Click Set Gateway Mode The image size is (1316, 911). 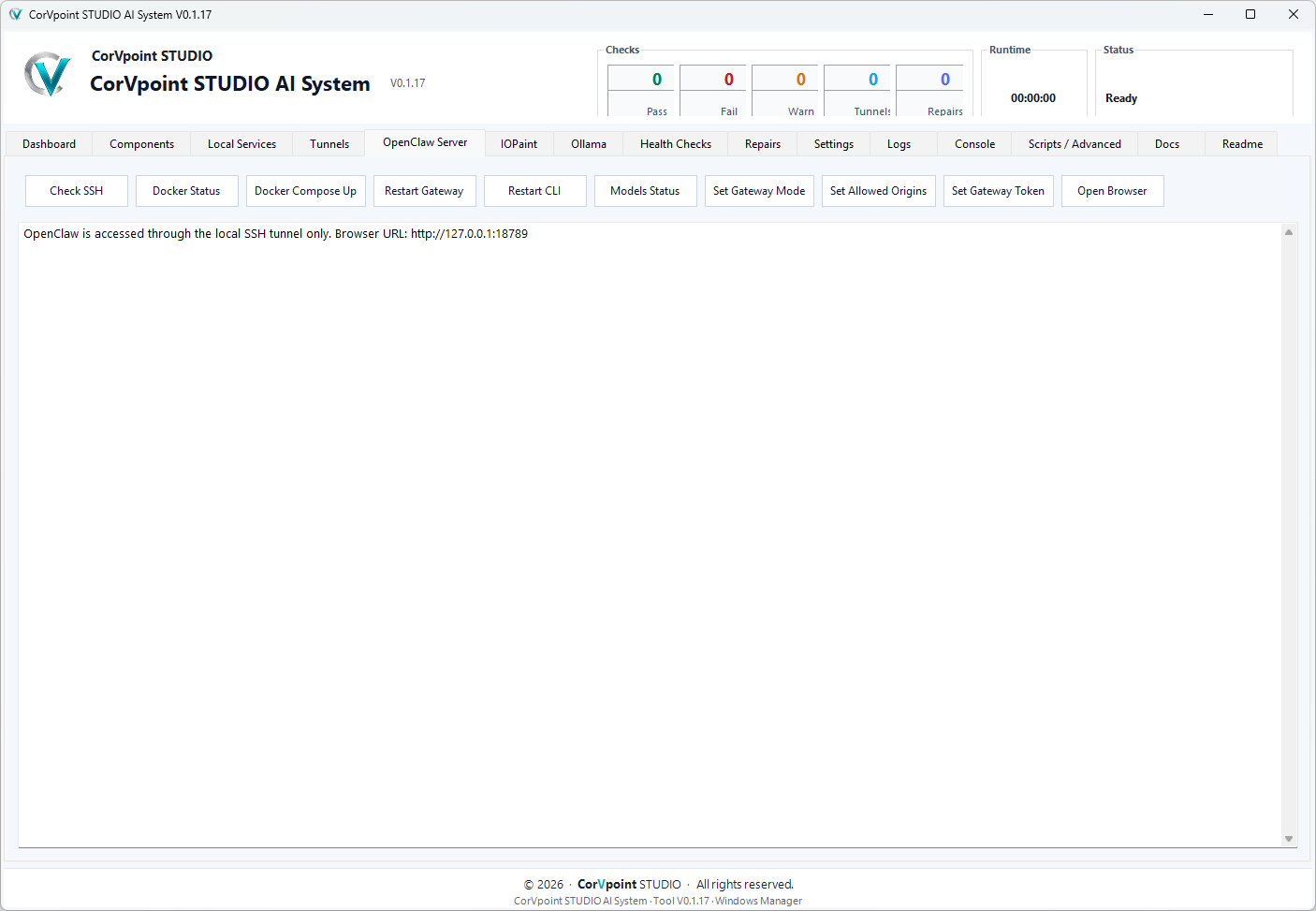[759, 191]
